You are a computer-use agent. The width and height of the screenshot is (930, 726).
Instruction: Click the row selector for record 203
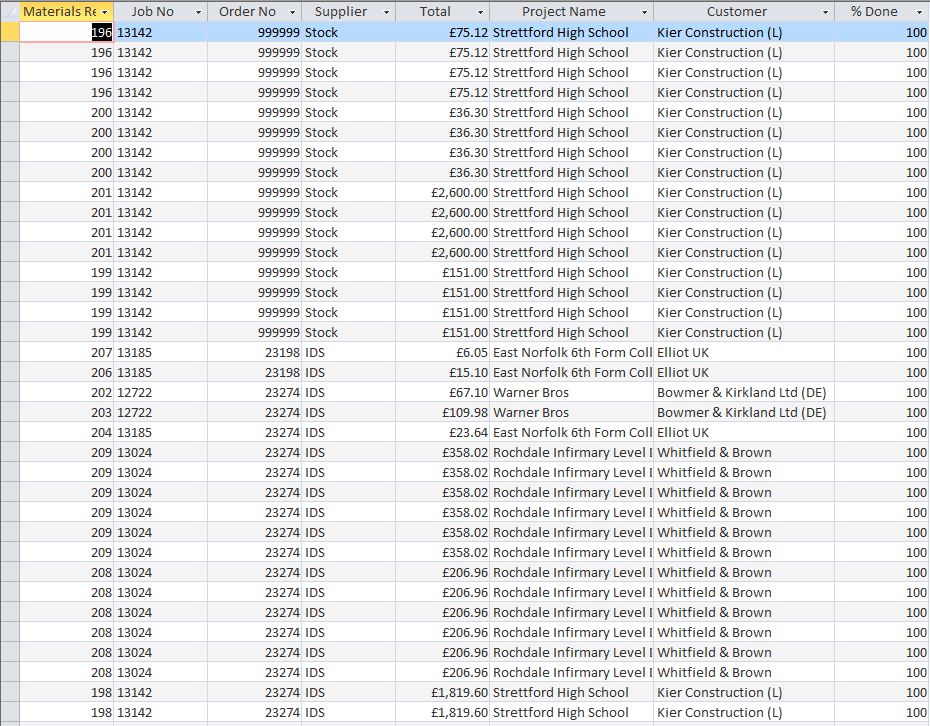9,412
